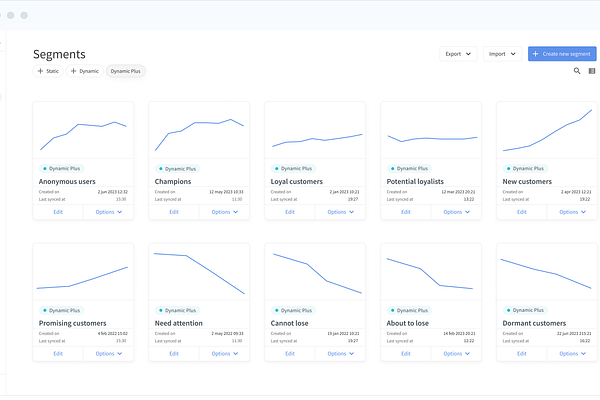This screenshot has width=600, height=400.
Task: Select the Dormant customers title
Action: [x=534, y=323]
